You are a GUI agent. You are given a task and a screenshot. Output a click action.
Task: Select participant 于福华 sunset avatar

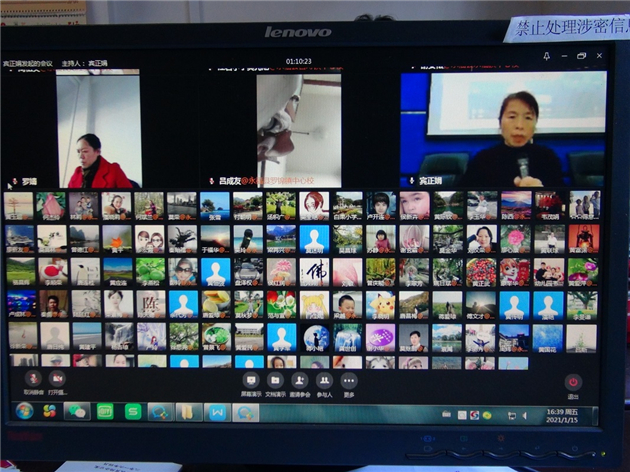(215, 239)
